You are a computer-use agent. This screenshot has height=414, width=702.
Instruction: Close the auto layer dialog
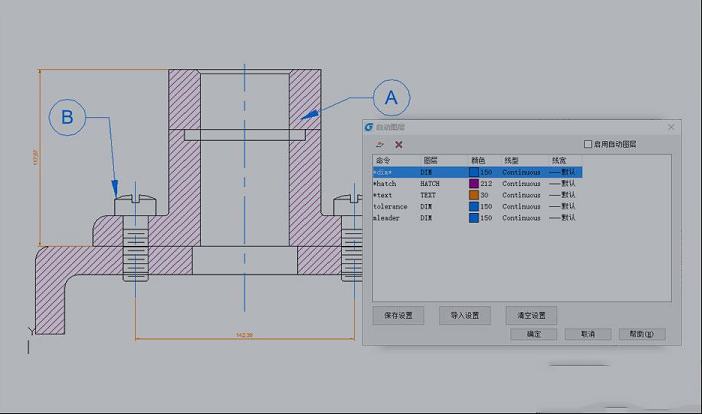[671, 127]
